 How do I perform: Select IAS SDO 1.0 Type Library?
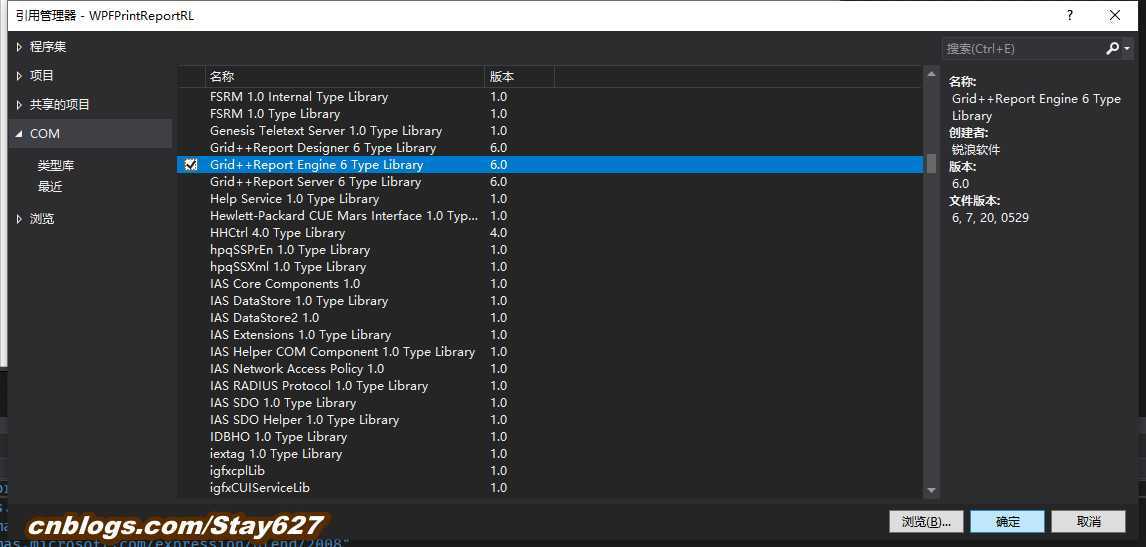click(x=550, y=403)
